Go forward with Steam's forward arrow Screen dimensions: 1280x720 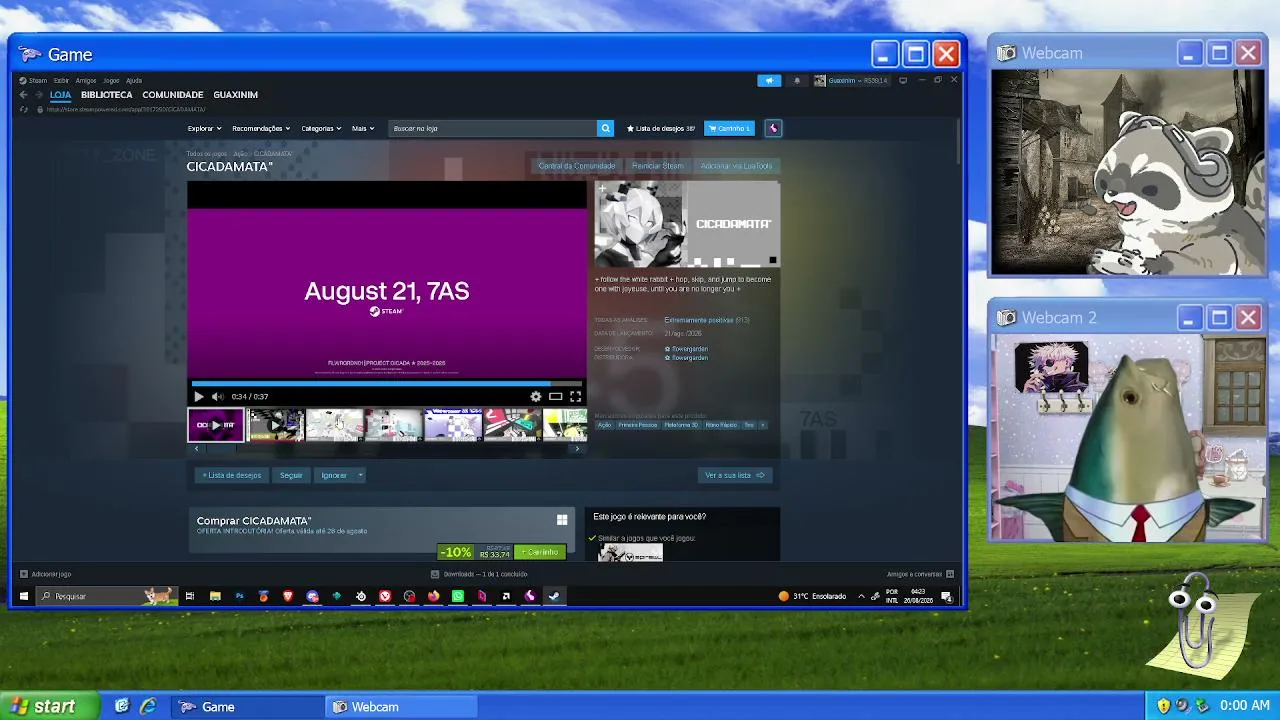(x=38, y=95)
